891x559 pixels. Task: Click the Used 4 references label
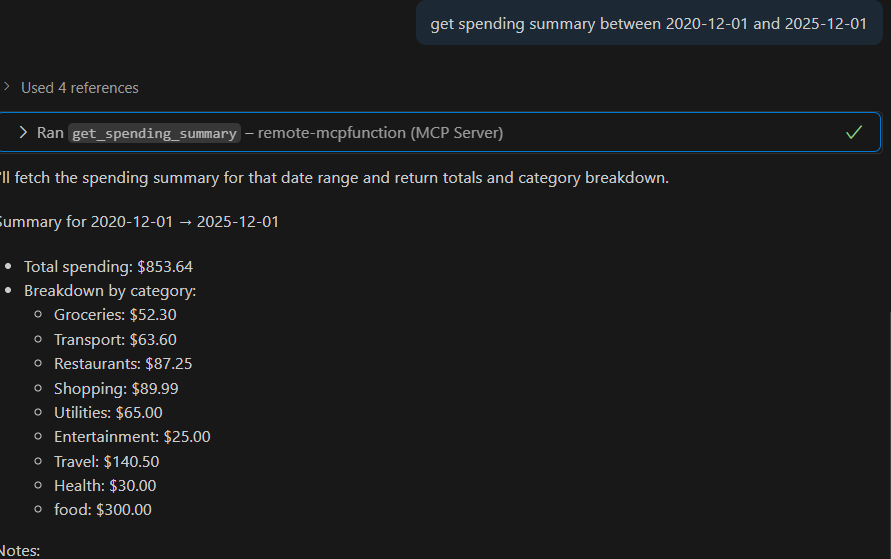coord(80,88)
